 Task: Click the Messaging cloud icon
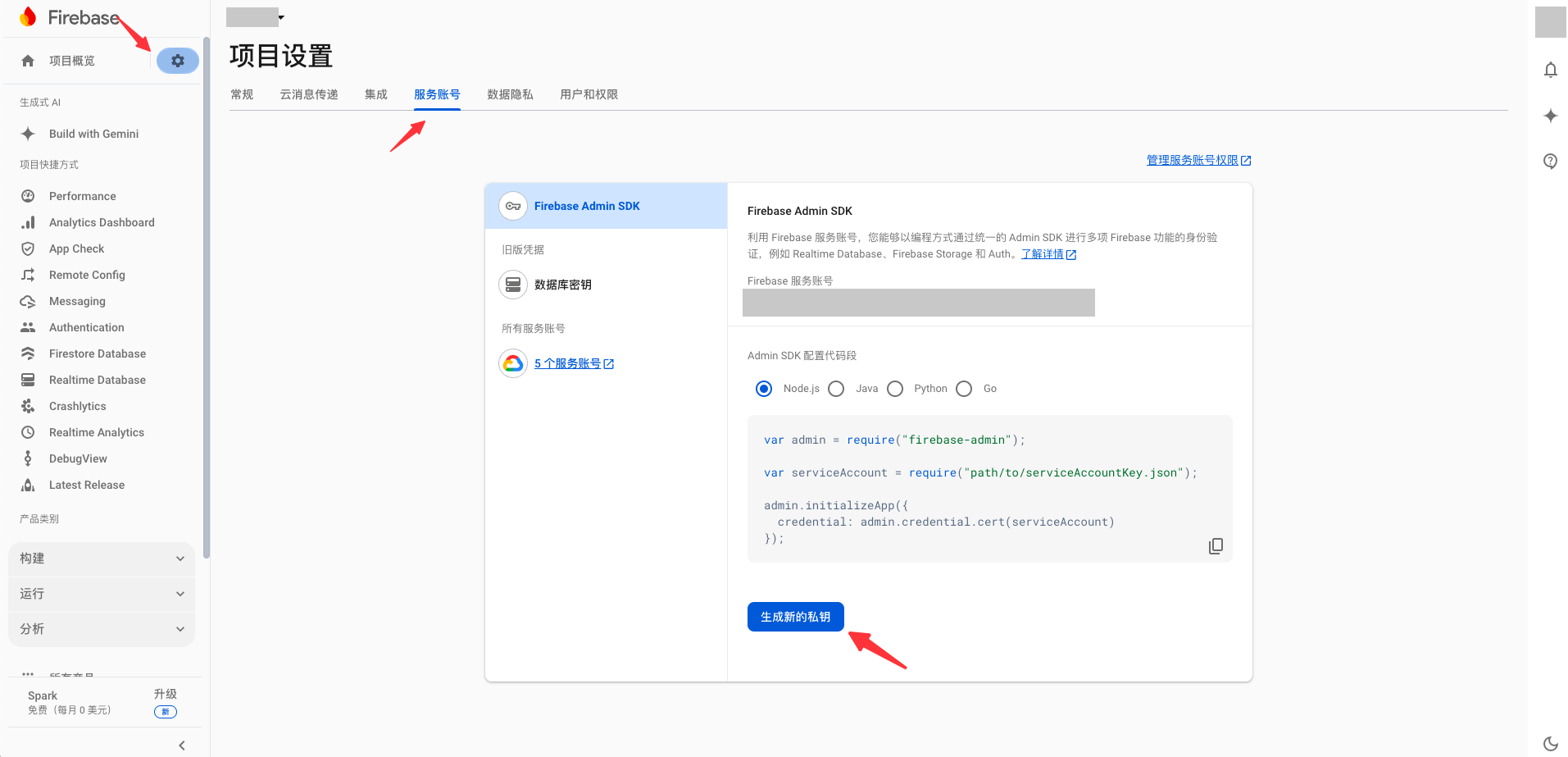28,301
